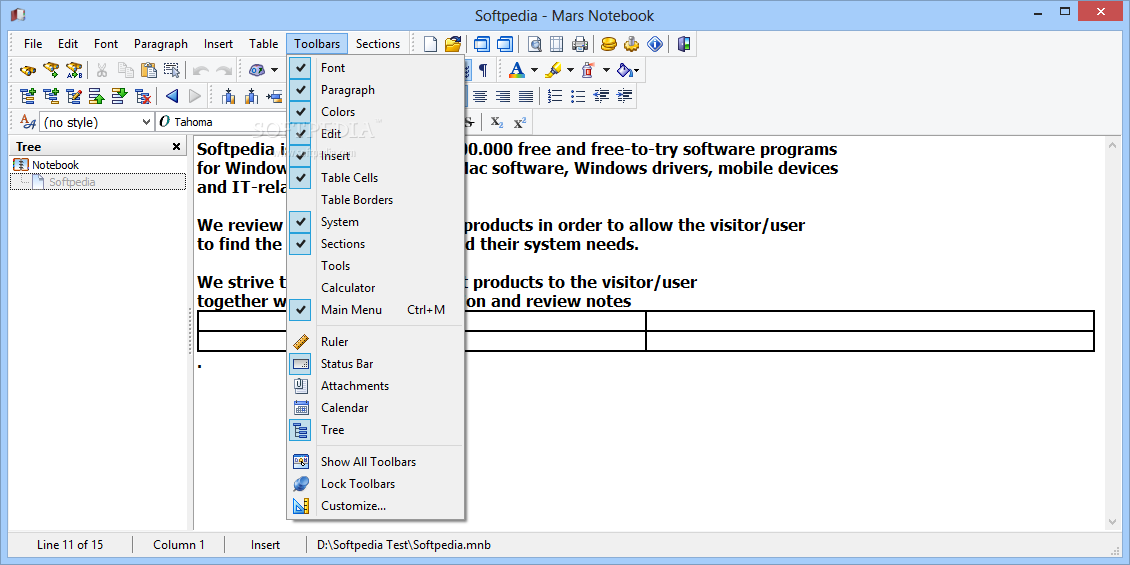1130x565 pixels.
Task: Uncheck the Paragraph toolbar entry
Action: coord(375,90)
